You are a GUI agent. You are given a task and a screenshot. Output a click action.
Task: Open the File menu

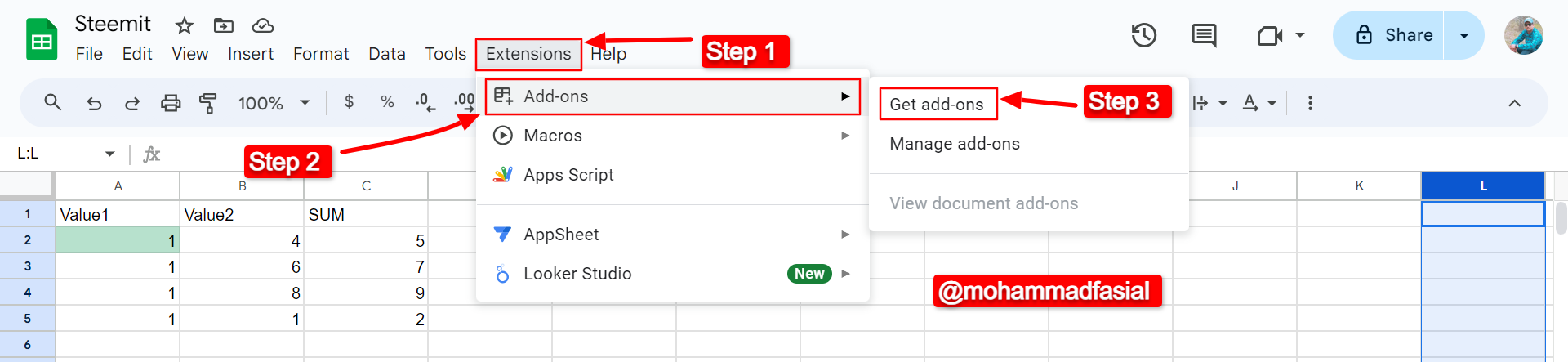(89, 54)
